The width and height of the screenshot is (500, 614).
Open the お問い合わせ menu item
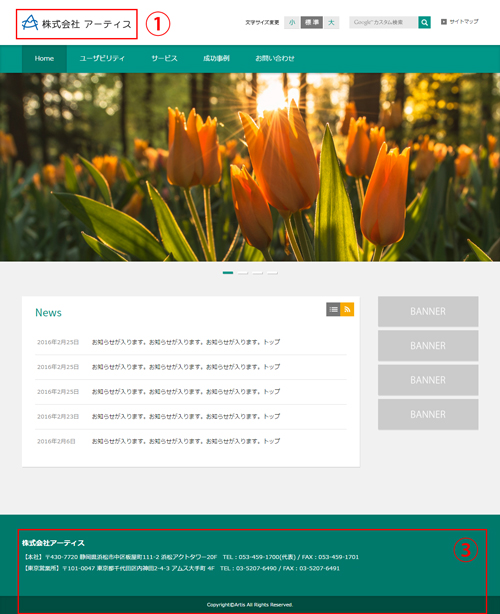[x=275, y=59]
